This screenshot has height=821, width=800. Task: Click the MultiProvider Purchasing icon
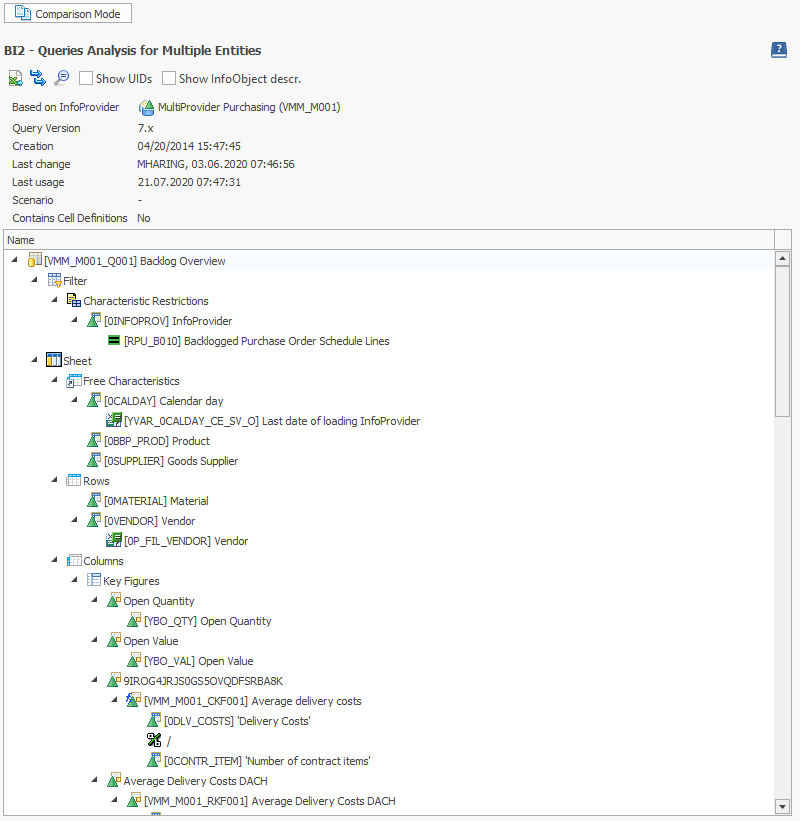[x=148, y=108]
